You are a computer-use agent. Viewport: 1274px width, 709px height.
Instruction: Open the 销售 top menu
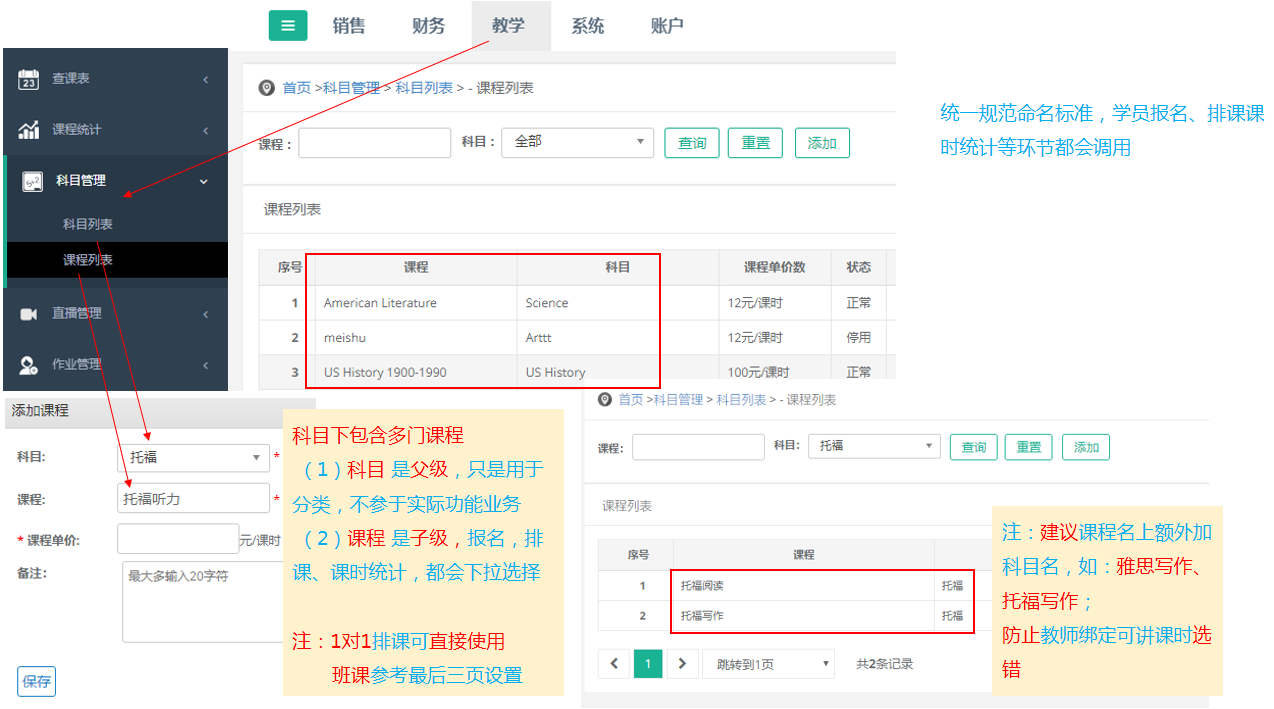click(349, 26)
